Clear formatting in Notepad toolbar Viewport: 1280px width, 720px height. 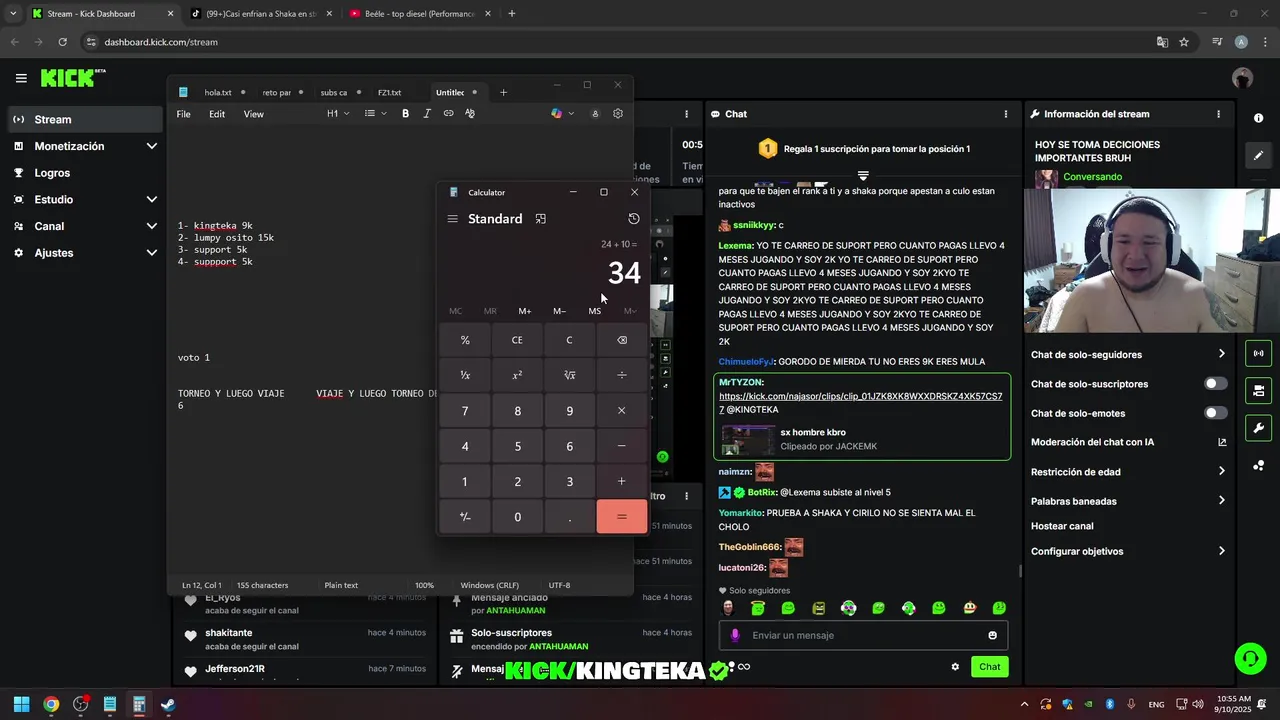[470, 114]
